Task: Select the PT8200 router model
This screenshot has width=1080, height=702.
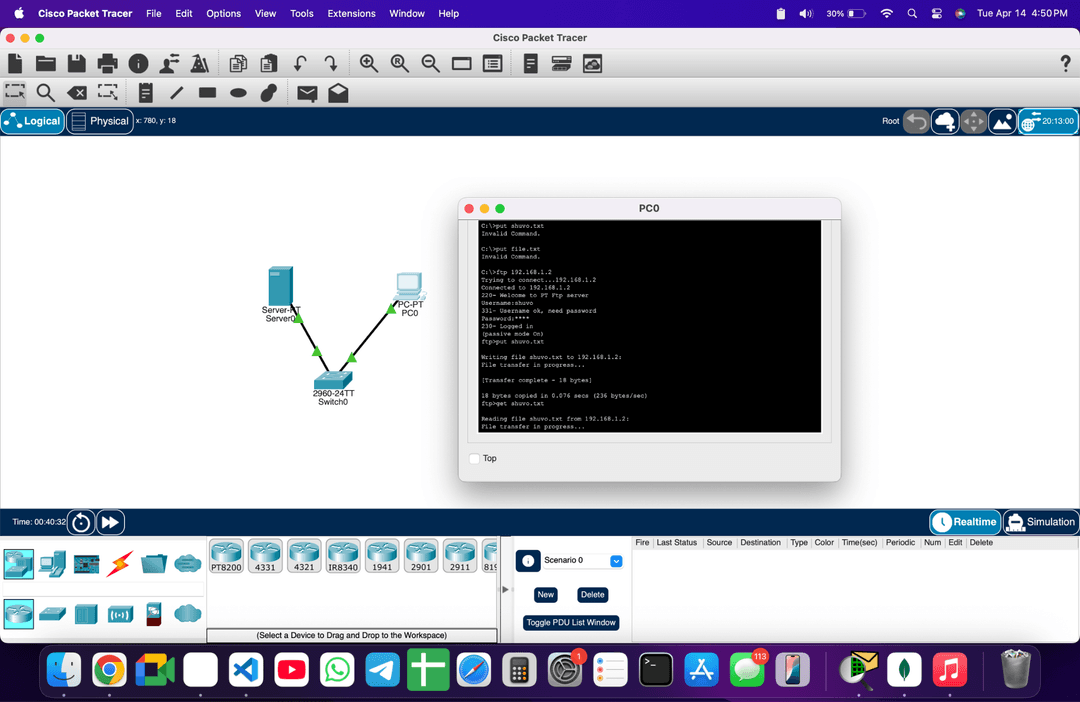Action: [x=226, y=557]
